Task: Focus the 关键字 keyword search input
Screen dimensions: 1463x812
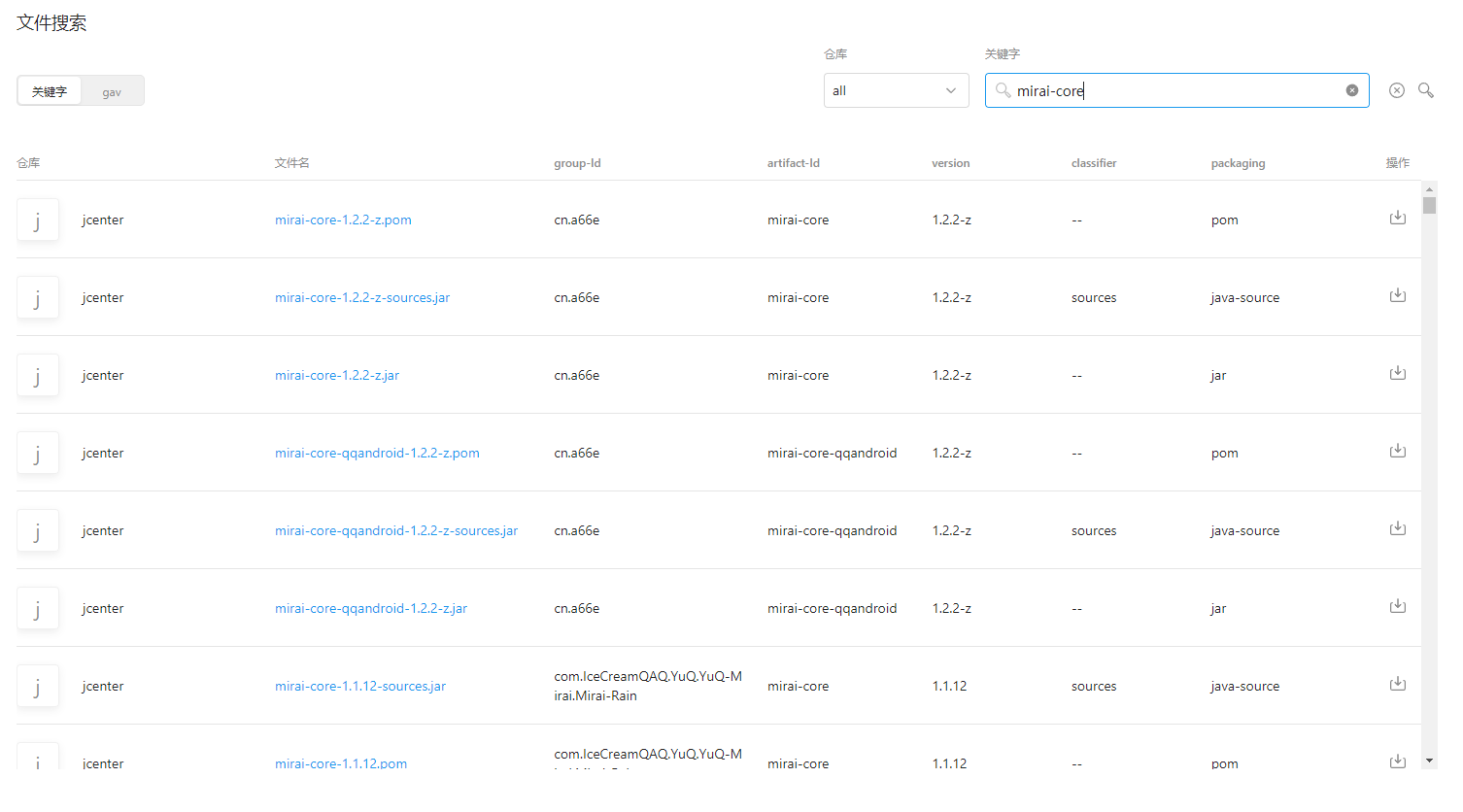Action: coord(1176,90)
